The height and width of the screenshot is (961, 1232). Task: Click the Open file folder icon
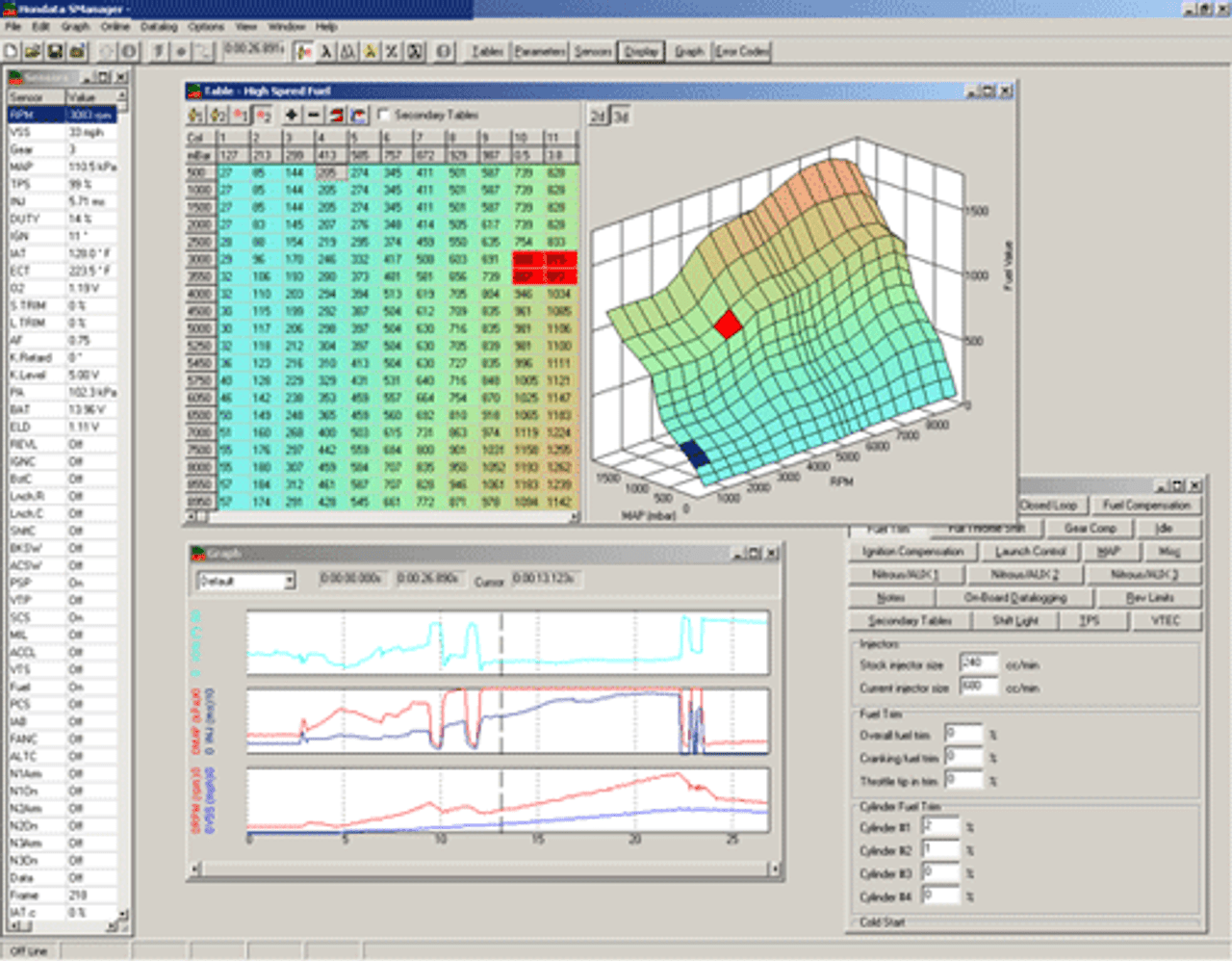(33, 51)
